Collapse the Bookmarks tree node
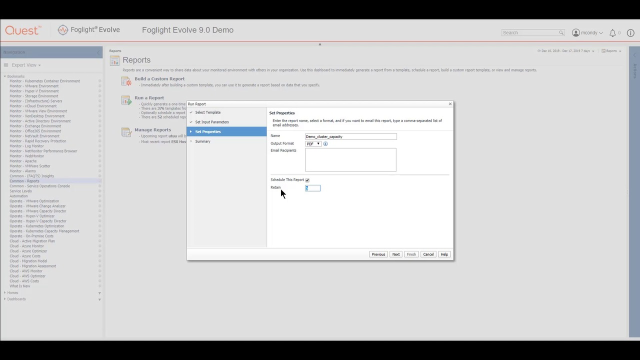Viewport: 640px width, 360px height. [5, 76]
